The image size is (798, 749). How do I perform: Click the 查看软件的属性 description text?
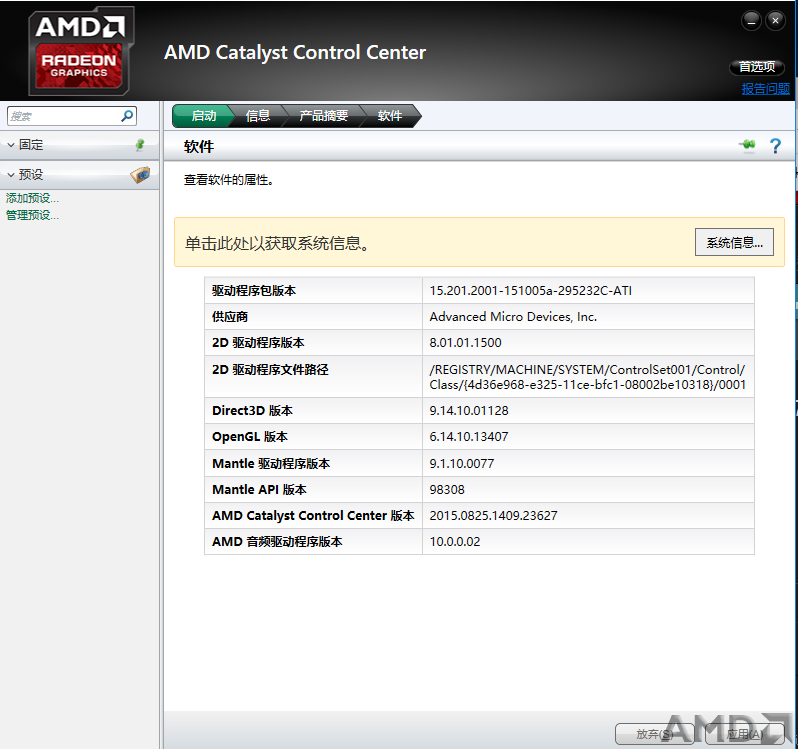point(229,180)
